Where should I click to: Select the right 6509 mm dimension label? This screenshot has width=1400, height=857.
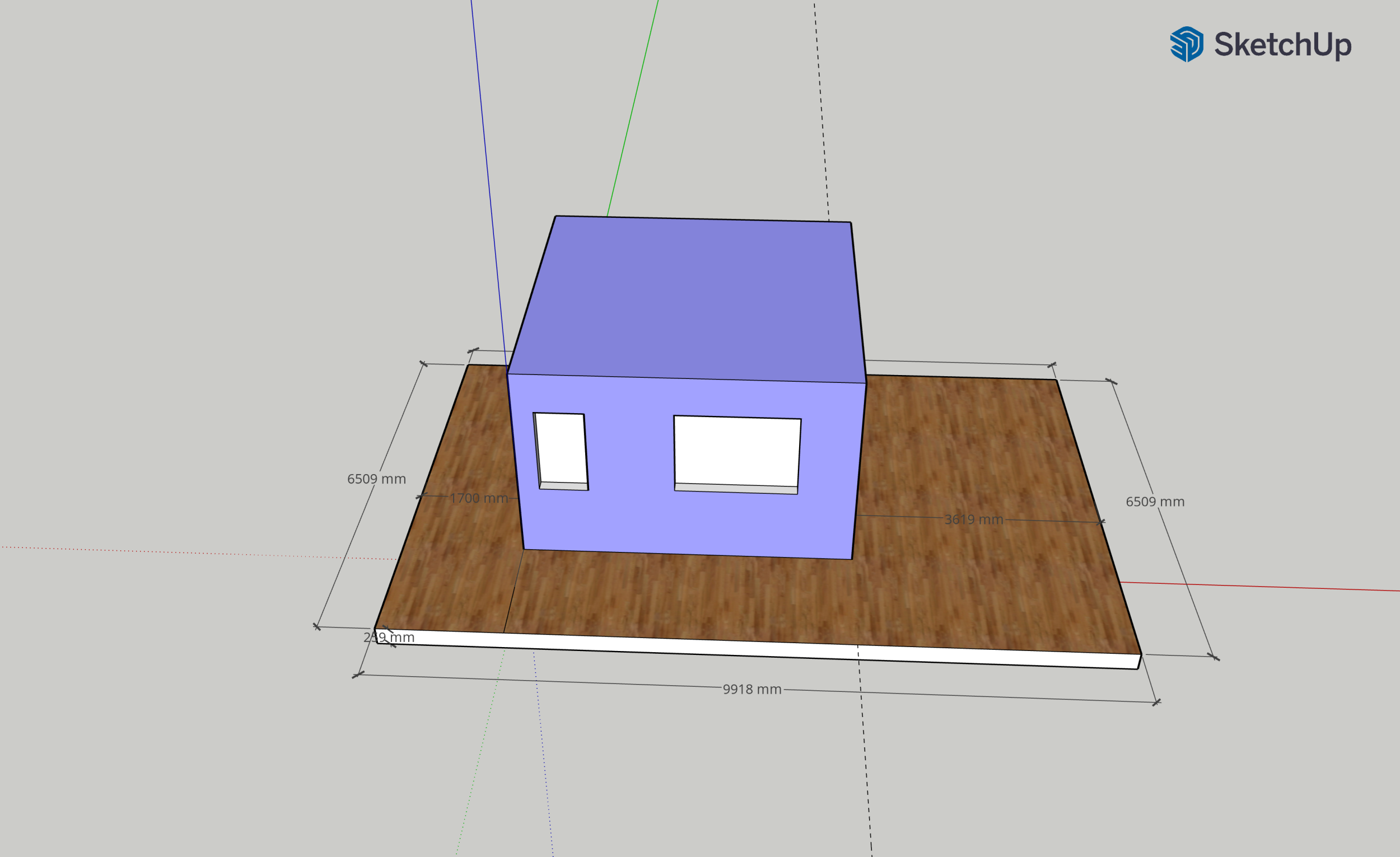pyautogui.click(x=1155, y=502)
